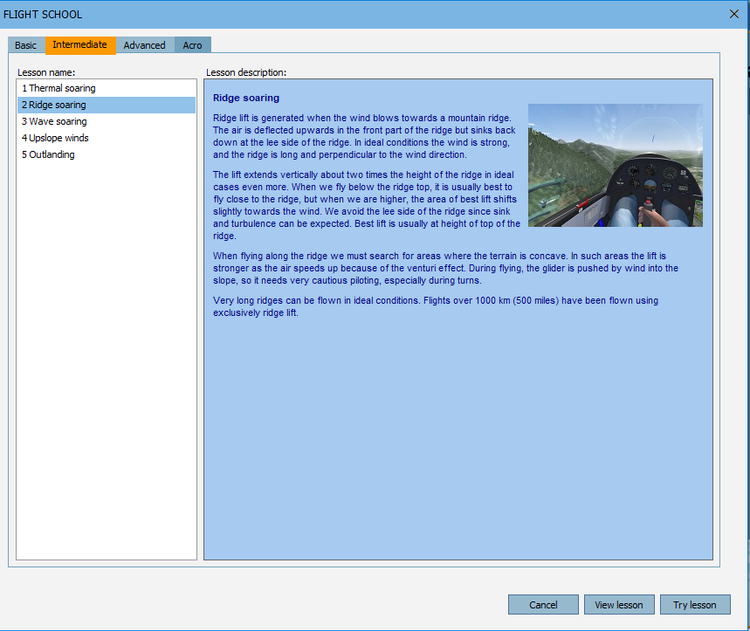Click paragraph starting 'When flying along the ridge'

click(446, 268)
